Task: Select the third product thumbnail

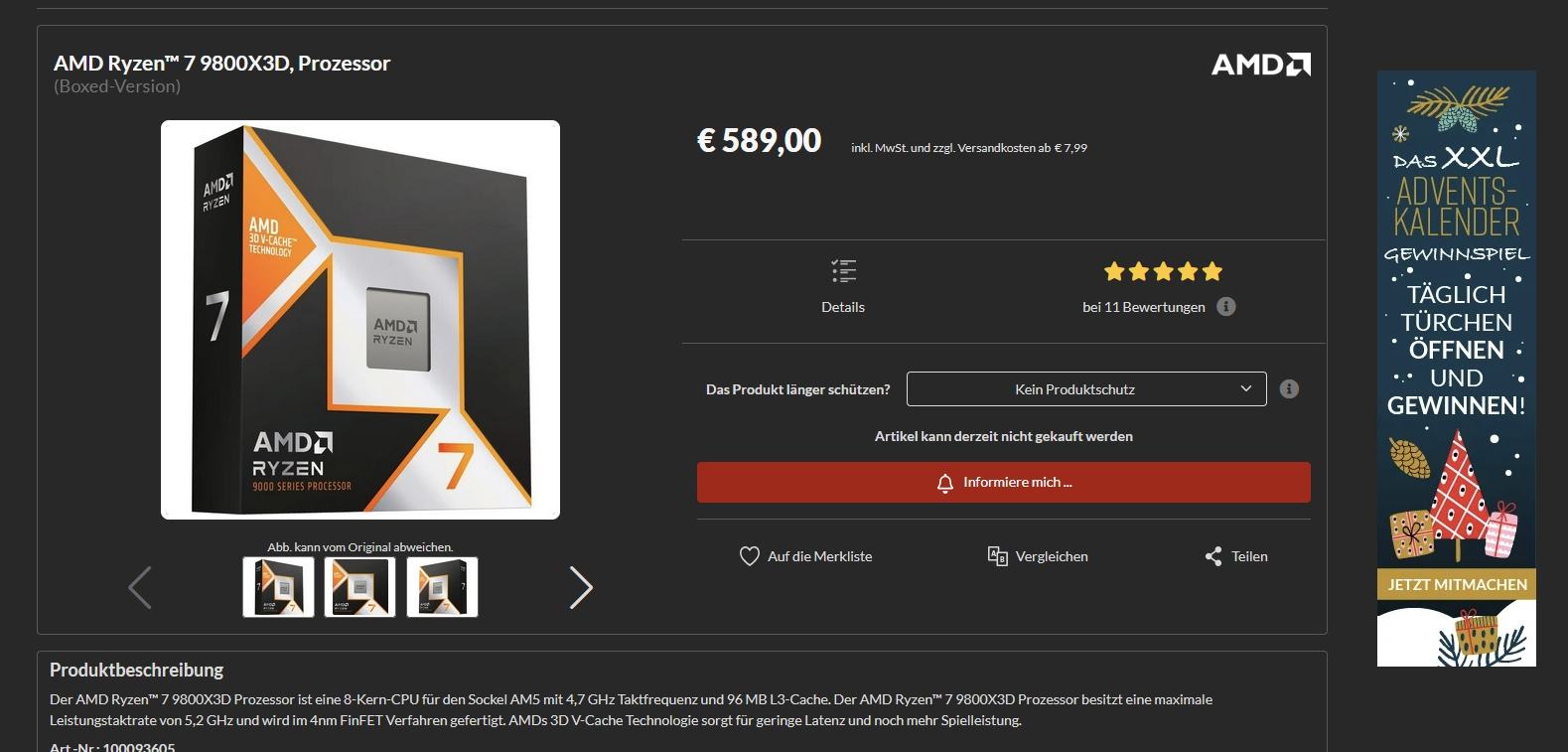Action: pyautogui.click(x=442, y=587)
